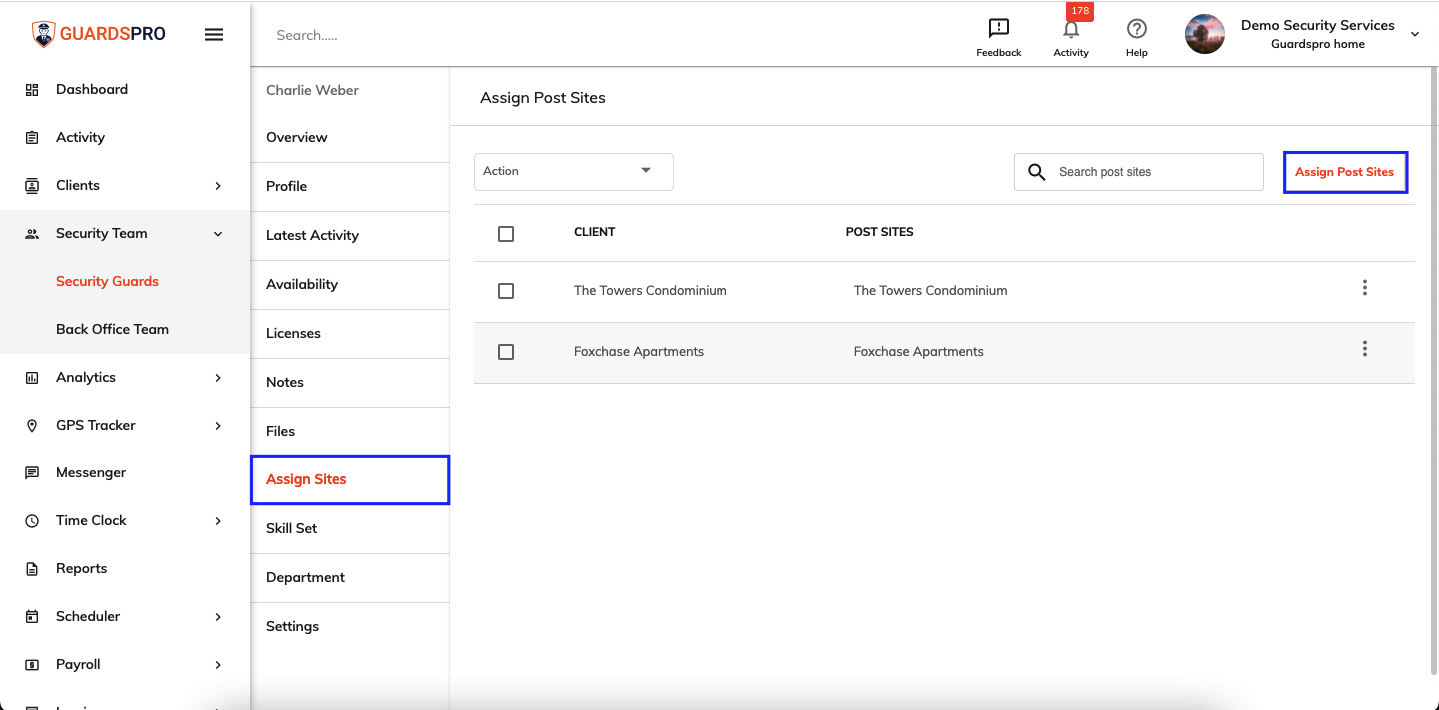Go to Back Office Team

pyautogui.click(x=112, y=330)
